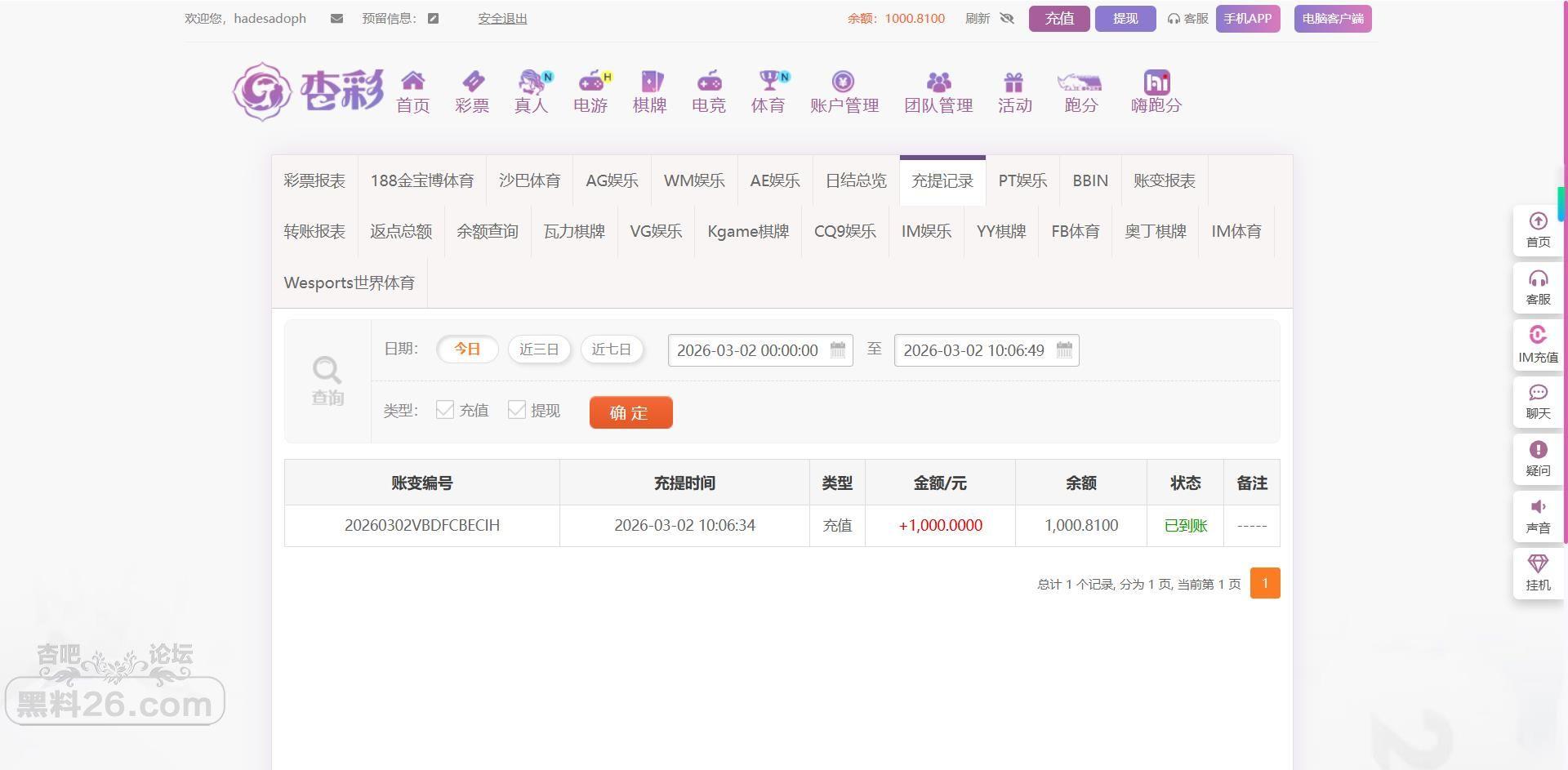This screenshot has width=1568, height=770.
Task: Open the 彩票 lottery ticket icon
Action: coord(472,82)
